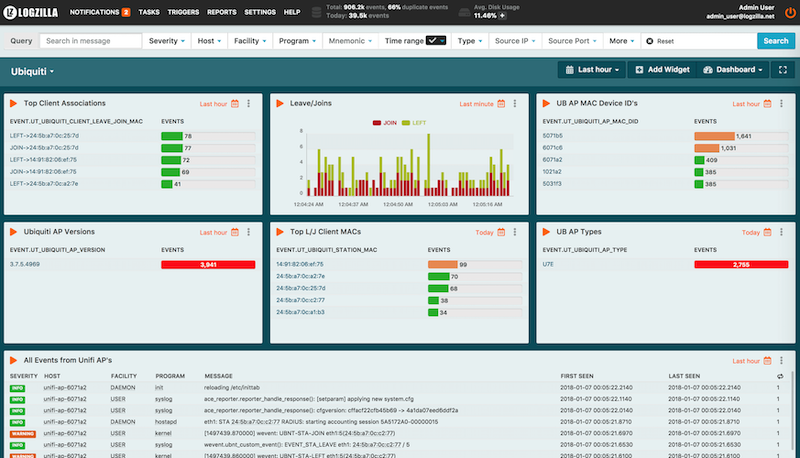The image size is (800, 458).
Task: Open the Tasks menu
Action: tap(149, 12)
